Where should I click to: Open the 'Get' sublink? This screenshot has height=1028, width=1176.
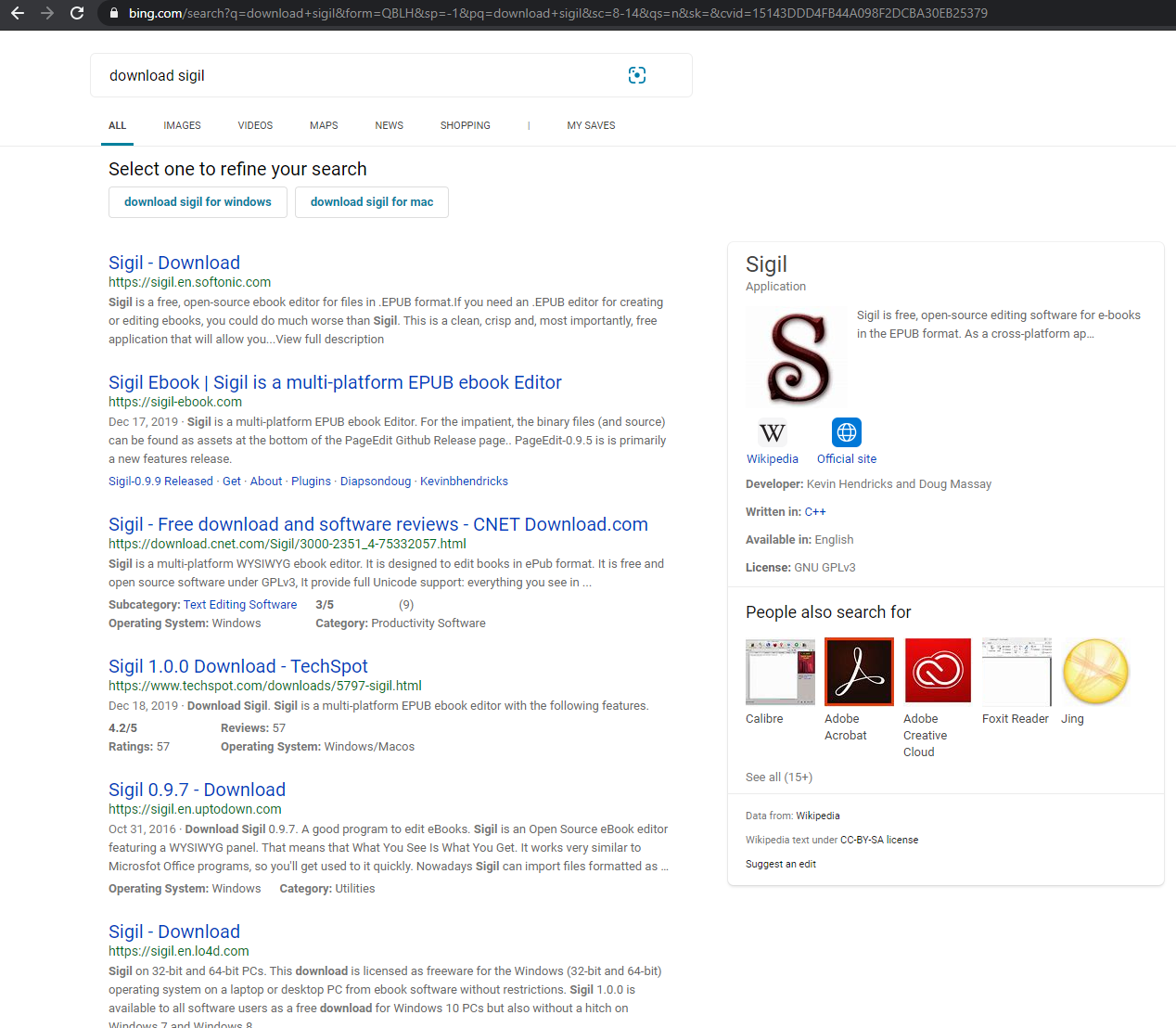pos(232,482)
